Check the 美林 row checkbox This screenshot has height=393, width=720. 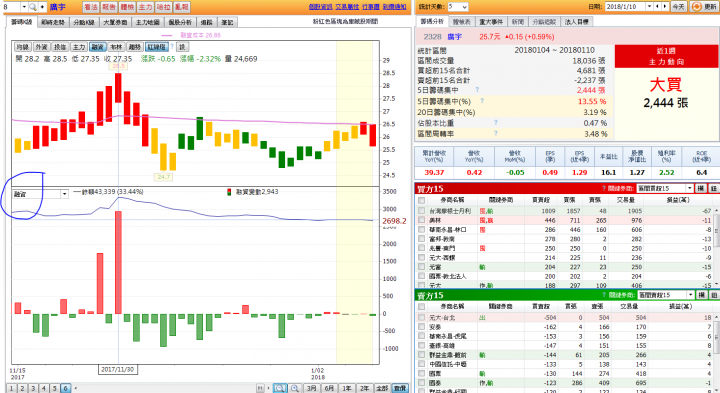pos(422,220)
